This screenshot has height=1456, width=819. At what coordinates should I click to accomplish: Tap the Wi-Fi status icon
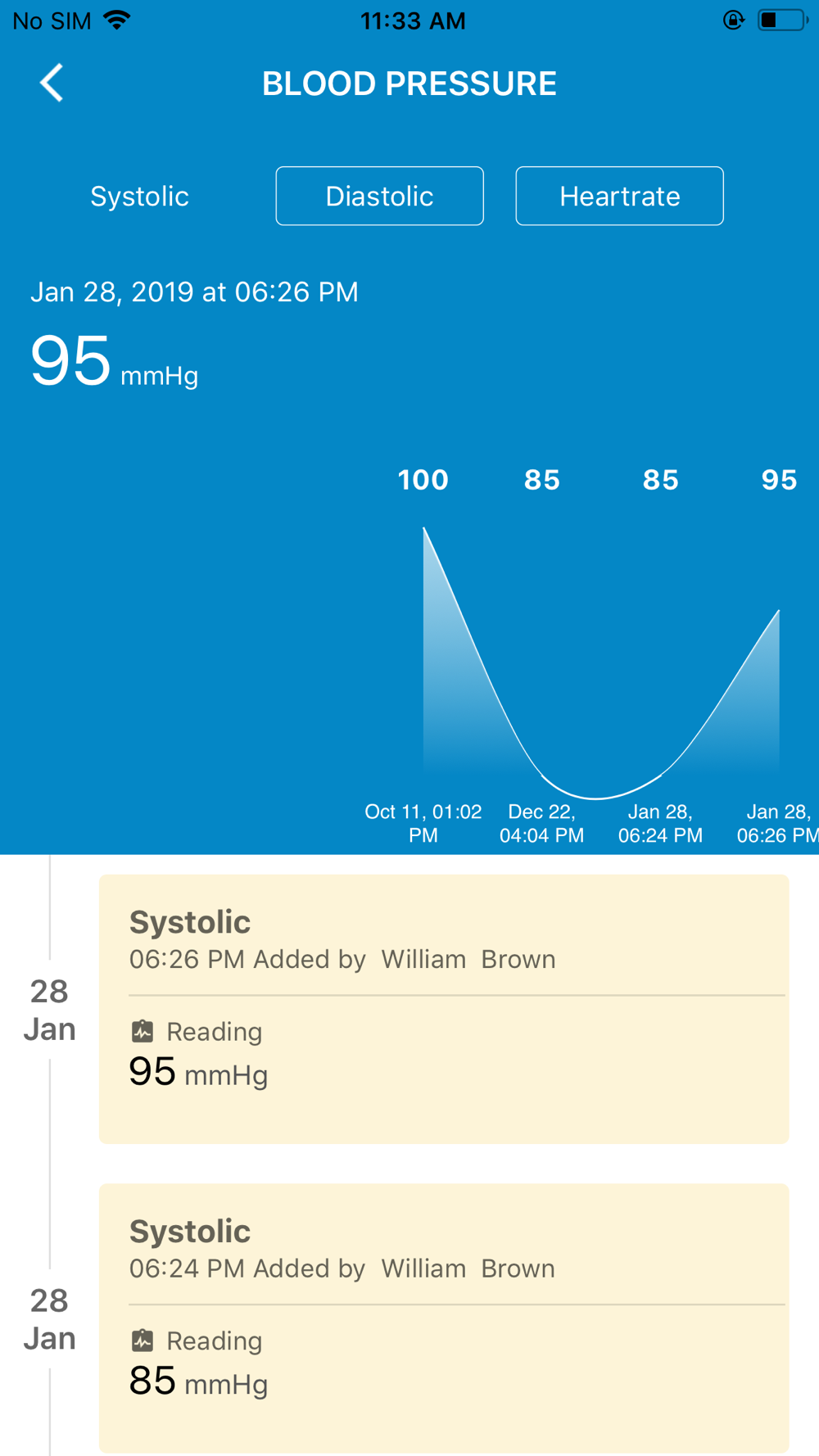tap(117, 20)
